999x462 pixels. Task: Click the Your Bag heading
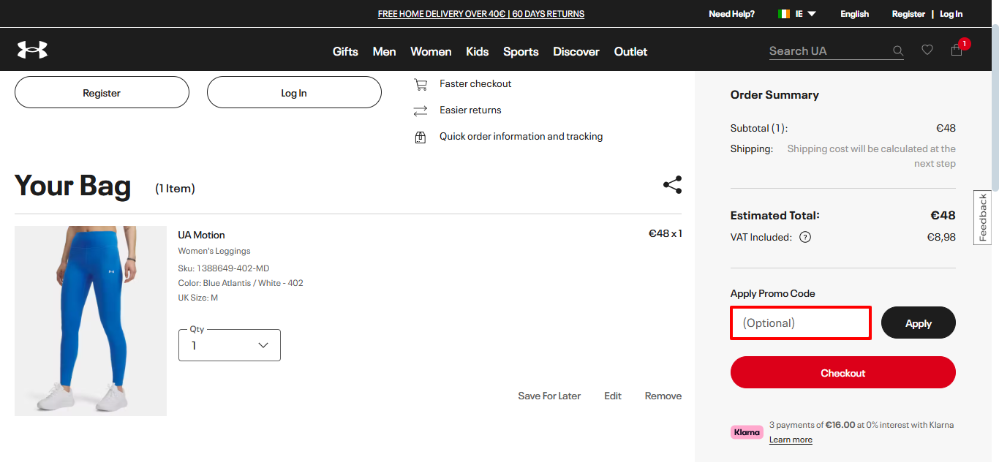tap(73, 186)
